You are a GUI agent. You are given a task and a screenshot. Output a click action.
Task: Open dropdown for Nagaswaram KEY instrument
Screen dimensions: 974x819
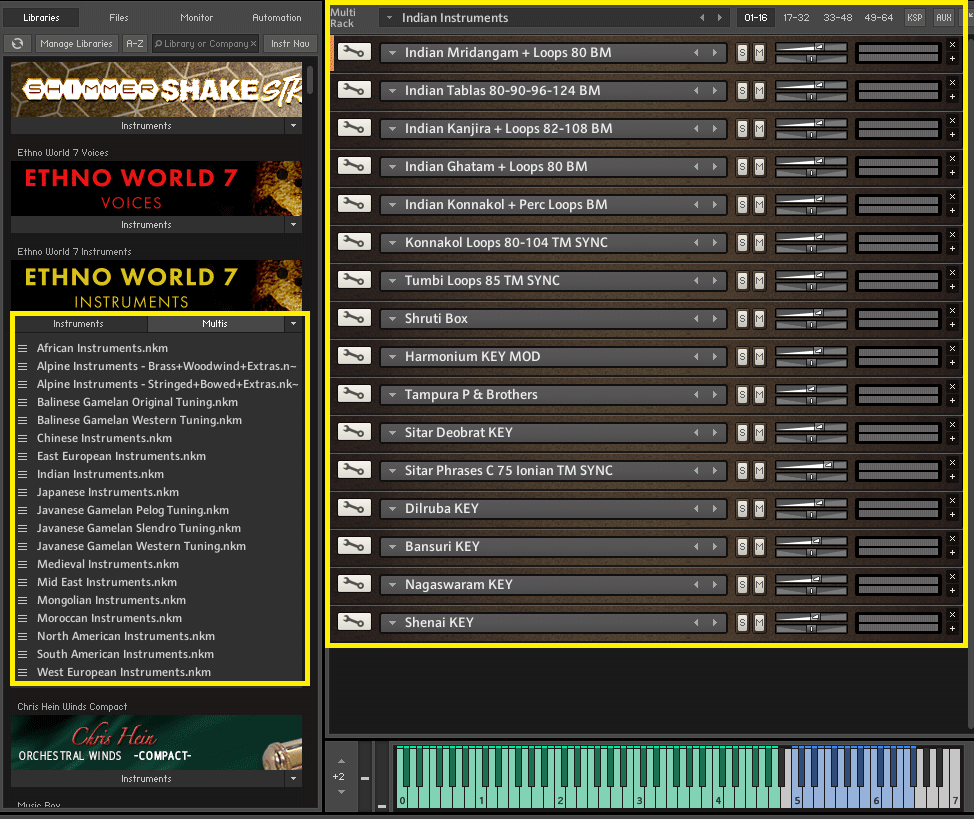coord(393,585)
